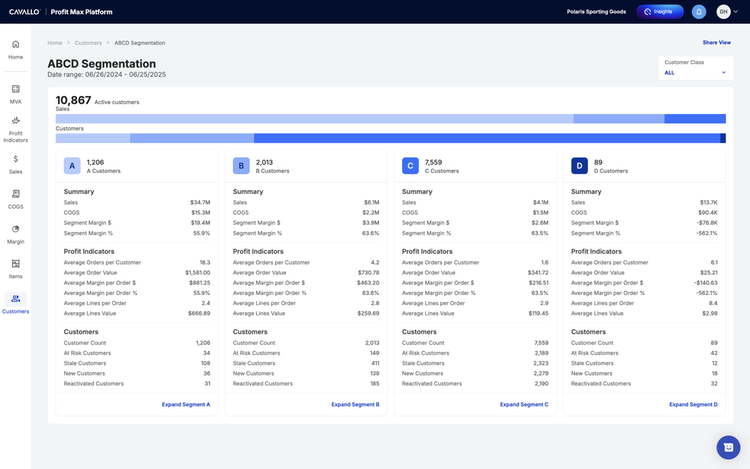Click Segment B New Customers 139

coord(375,373)
